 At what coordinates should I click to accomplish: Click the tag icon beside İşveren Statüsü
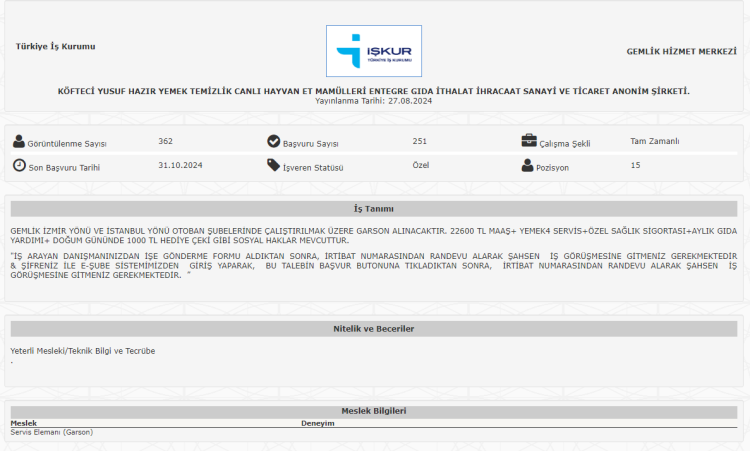pyautogui.click(x=273, y=166)
